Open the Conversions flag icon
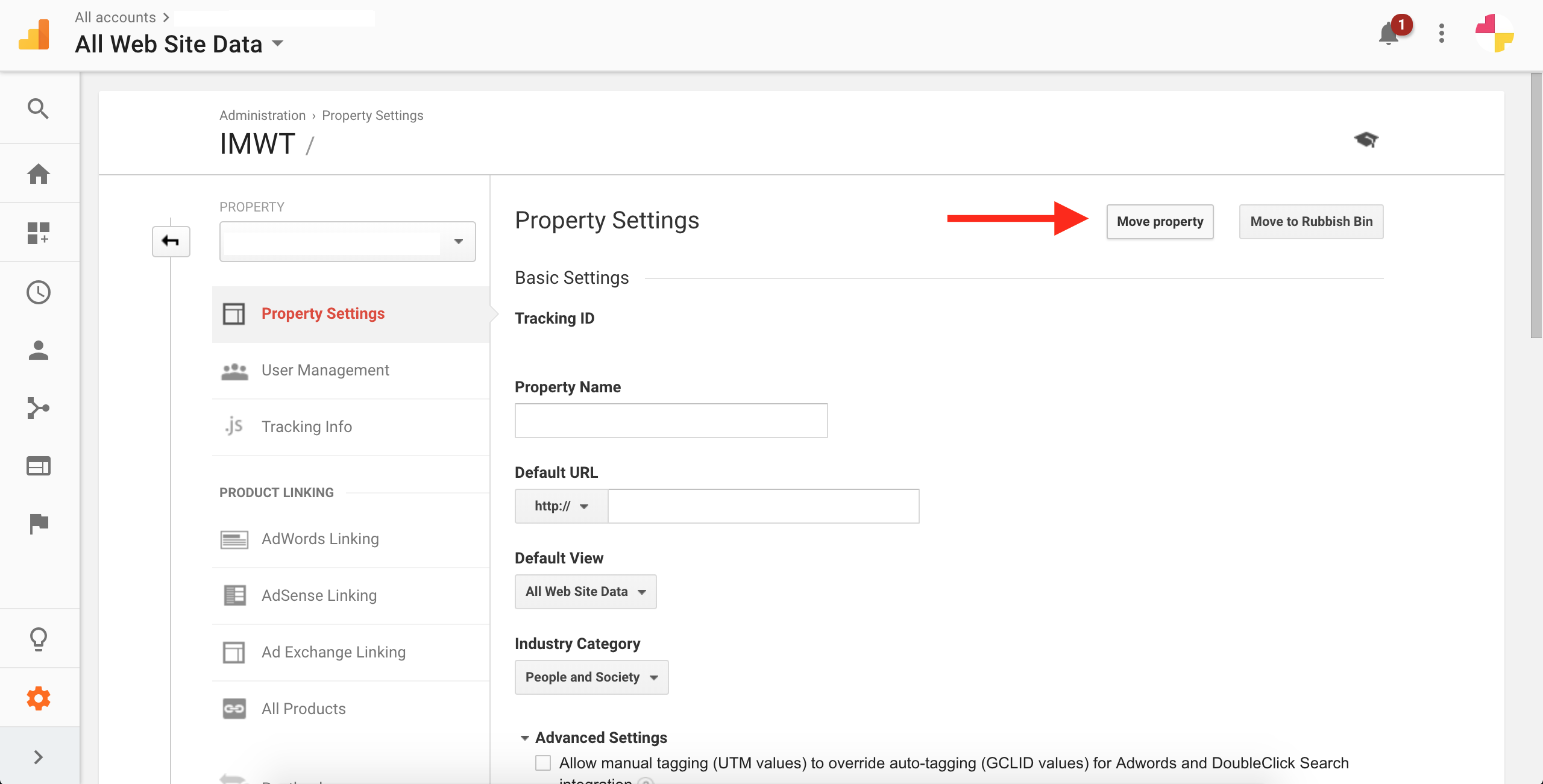Screen dimensions: 1543x784 (x=38, y=524)
